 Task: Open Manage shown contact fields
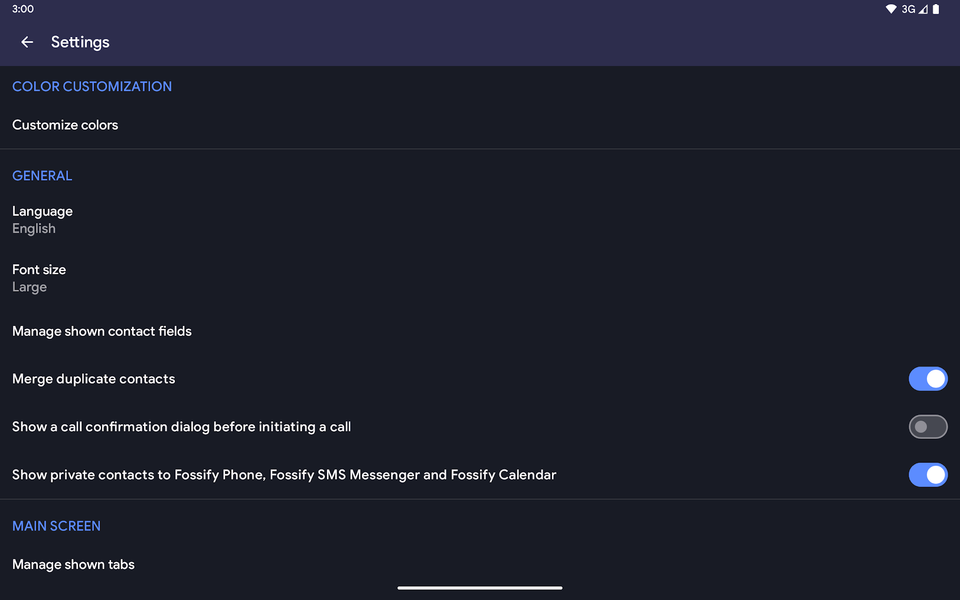pos(101,331)
